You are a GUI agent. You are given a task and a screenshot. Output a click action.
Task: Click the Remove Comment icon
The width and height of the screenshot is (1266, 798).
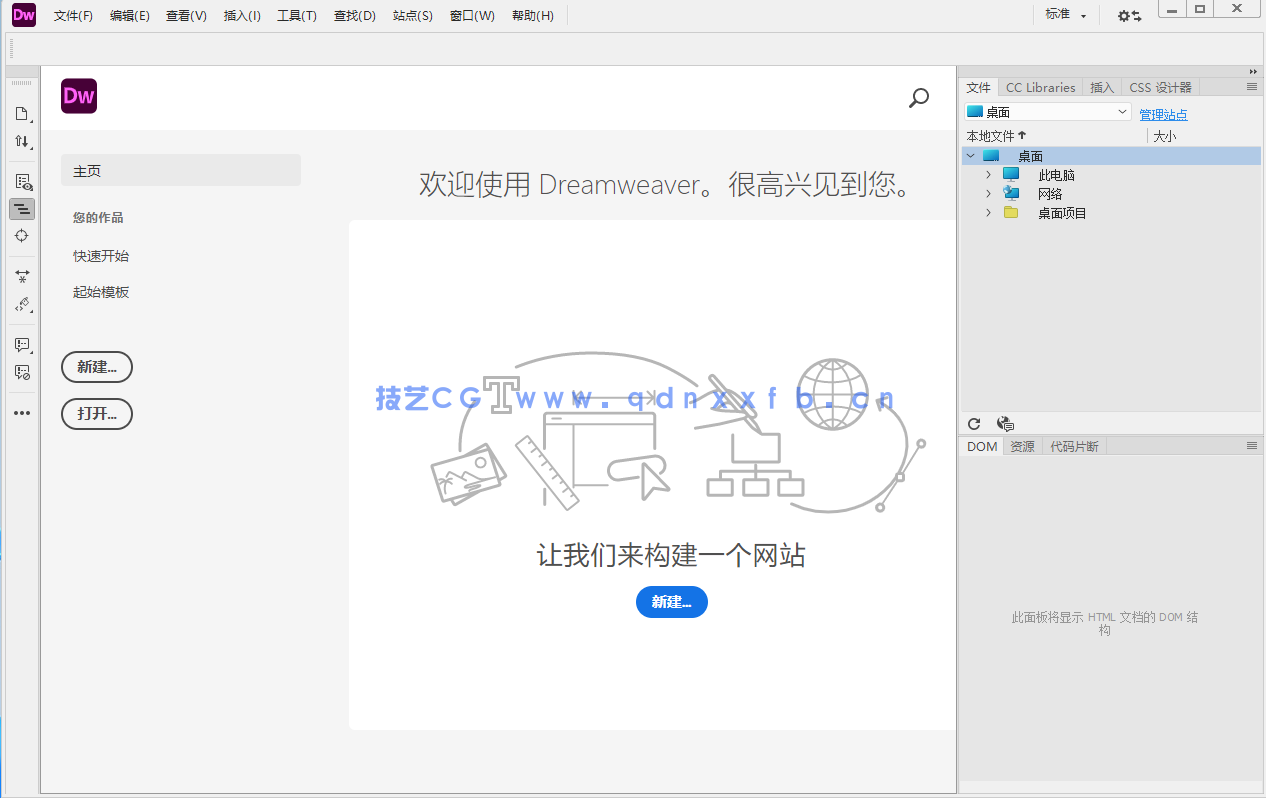click(22, 373)
